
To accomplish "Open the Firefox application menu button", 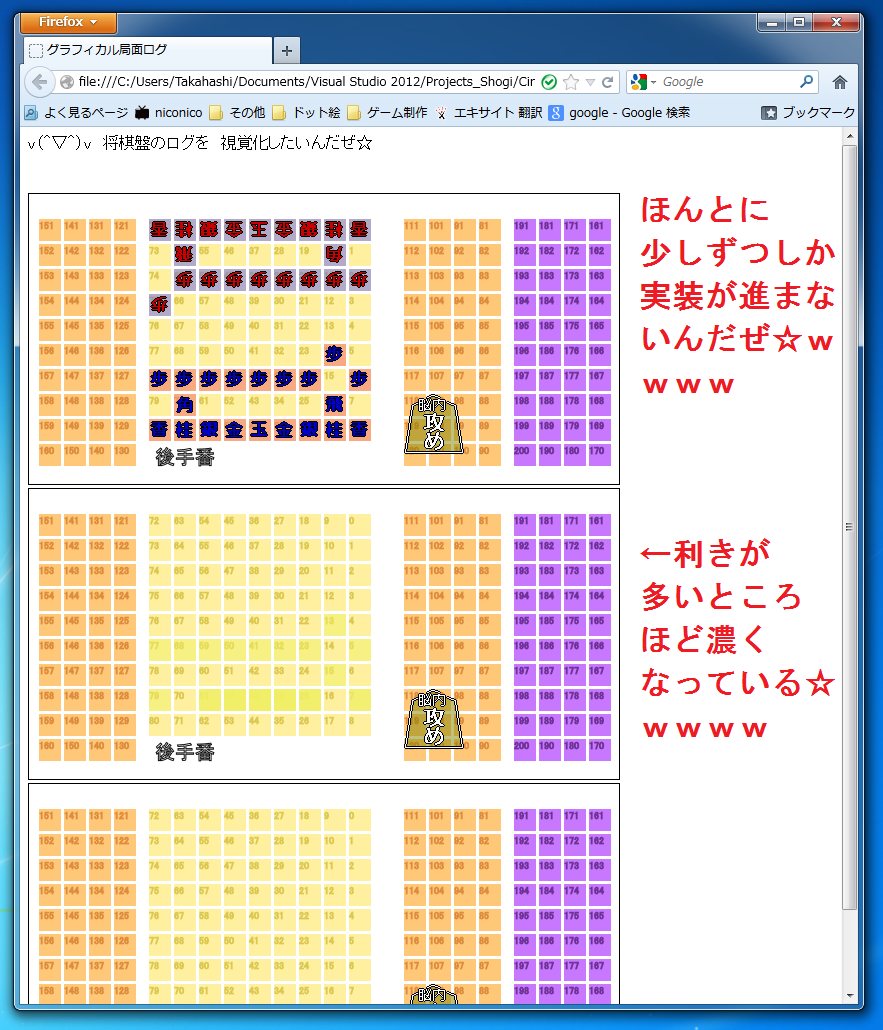I will (68, 22).
